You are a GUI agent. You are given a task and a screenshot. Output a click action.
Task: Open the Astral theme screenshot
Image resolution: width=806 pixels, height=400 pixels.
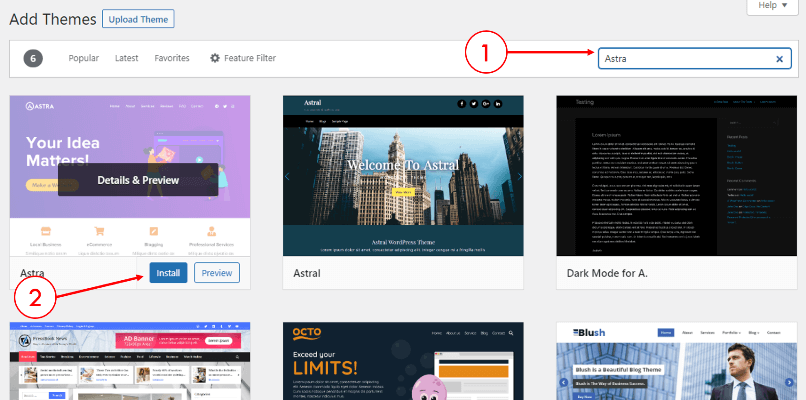403,175
